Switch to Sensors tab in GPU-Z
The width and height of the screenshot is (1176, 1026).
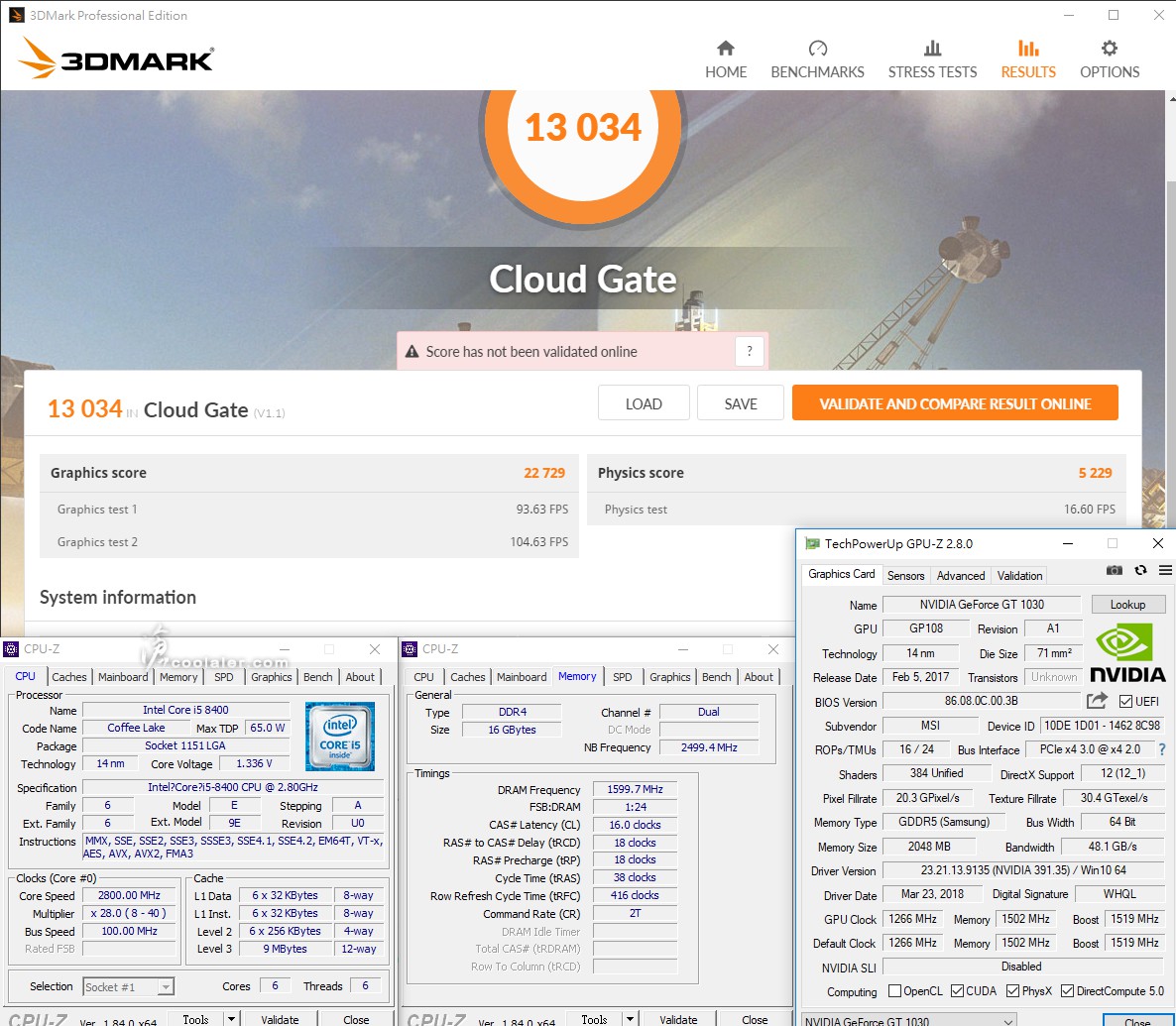coord(905,575)
